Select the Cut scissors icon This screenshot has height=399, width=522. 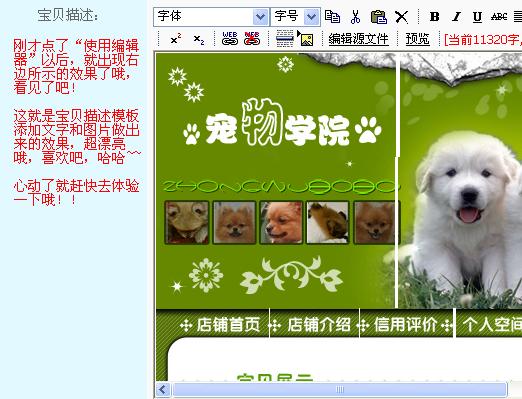click(355, 17)
